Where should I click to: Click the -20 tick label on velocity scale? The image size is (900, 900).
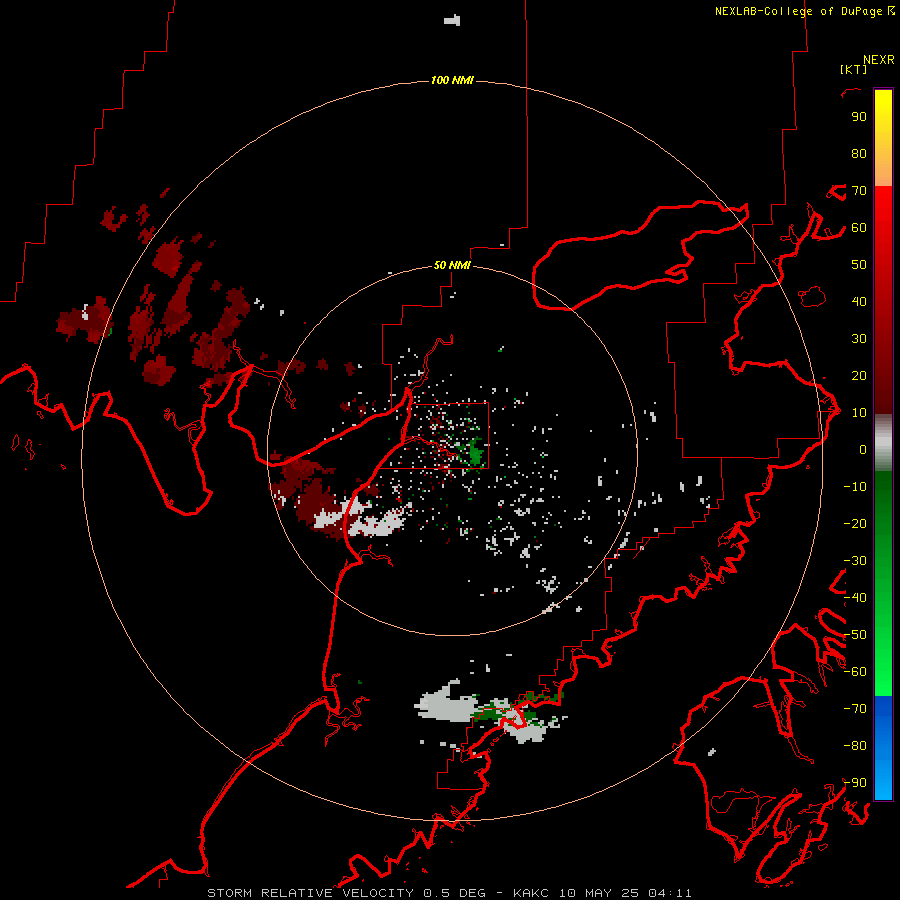pos(855,524)
